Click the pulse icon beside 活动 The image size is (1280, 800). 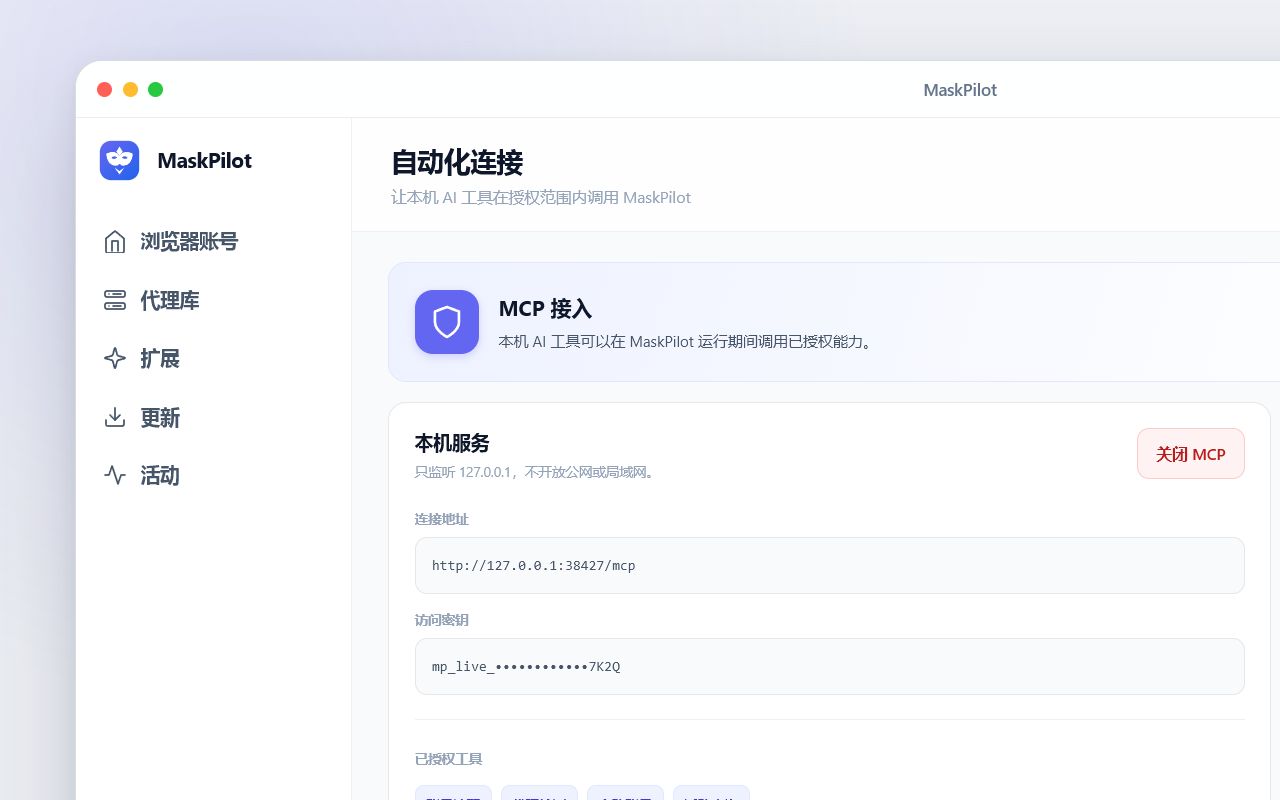(115, 475)
